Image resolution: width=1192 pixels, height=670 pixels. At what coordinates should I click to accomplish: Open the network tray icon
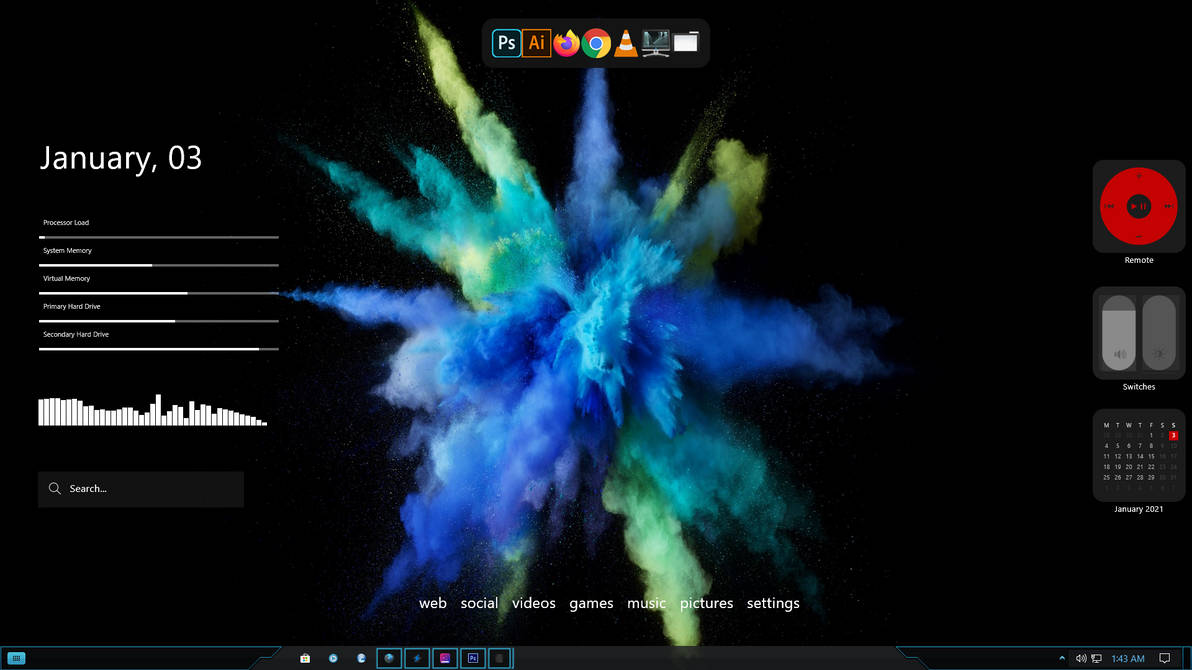1096,659
